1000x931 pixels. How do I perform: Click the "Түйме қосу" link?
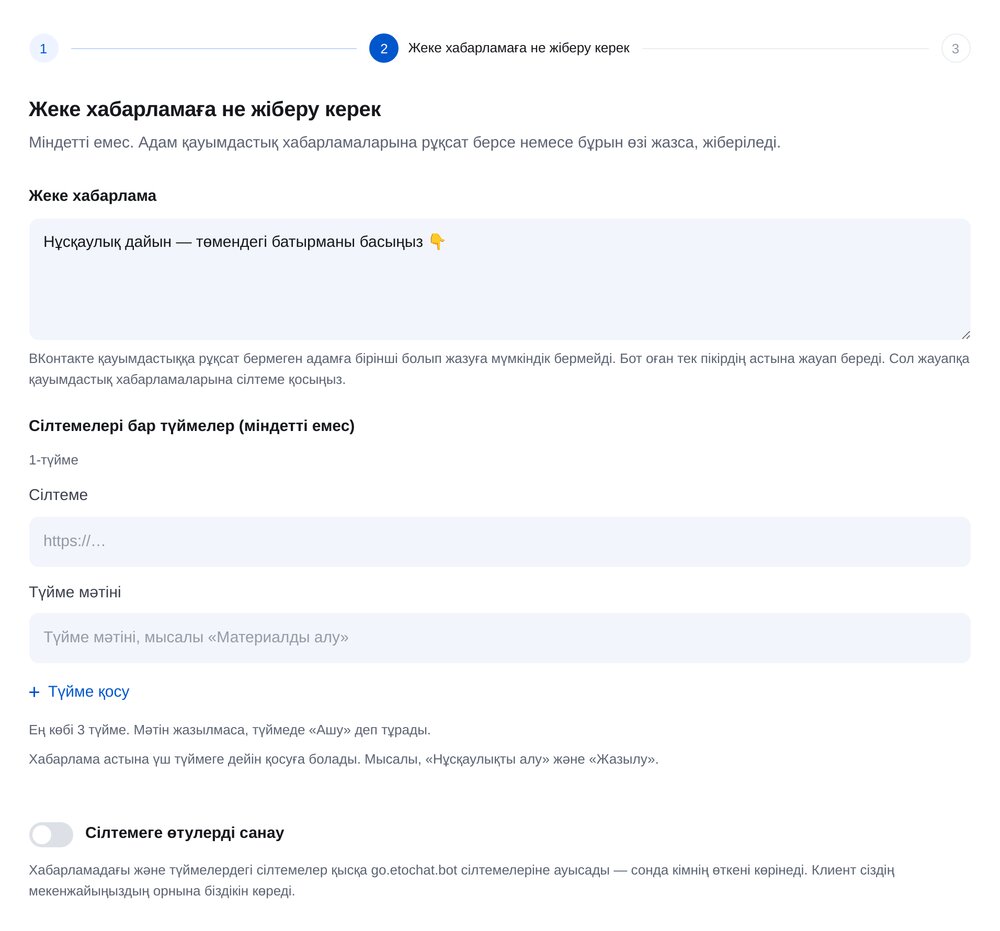tap(89, 691)
